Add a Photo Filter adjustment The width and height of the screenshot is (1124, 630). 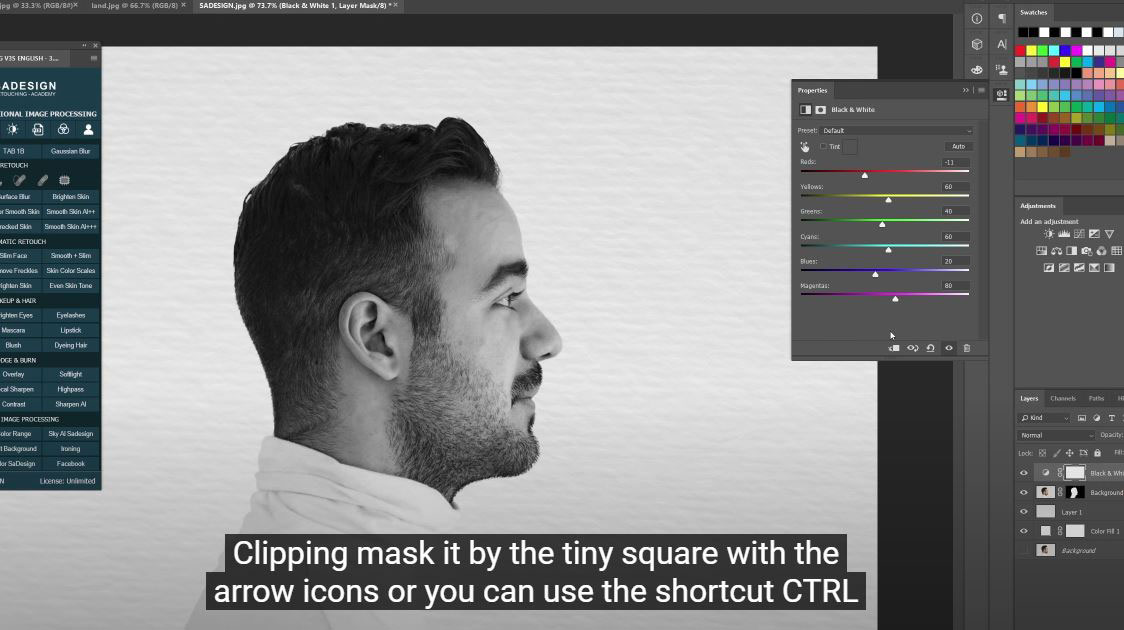point(1086,251)
